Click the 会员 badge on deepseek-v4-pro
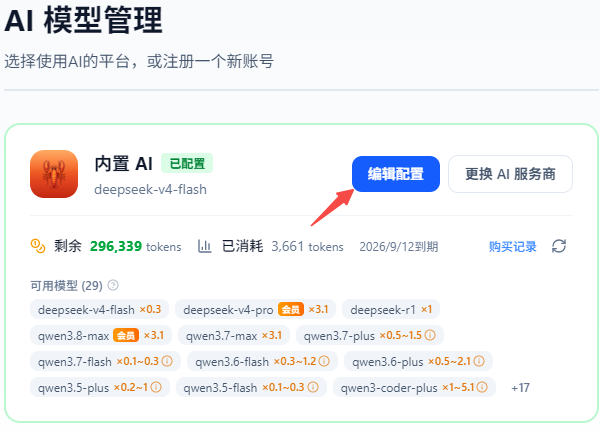Viewport: 600px width, 433px height. [291, 309]
